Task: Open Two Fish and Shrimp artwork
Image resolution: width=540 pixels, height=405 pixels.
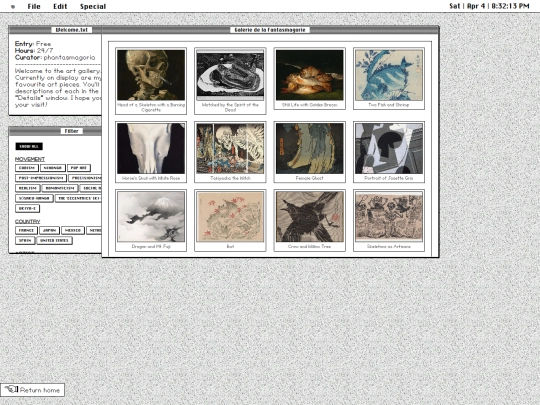Action: tap(389, 79)
